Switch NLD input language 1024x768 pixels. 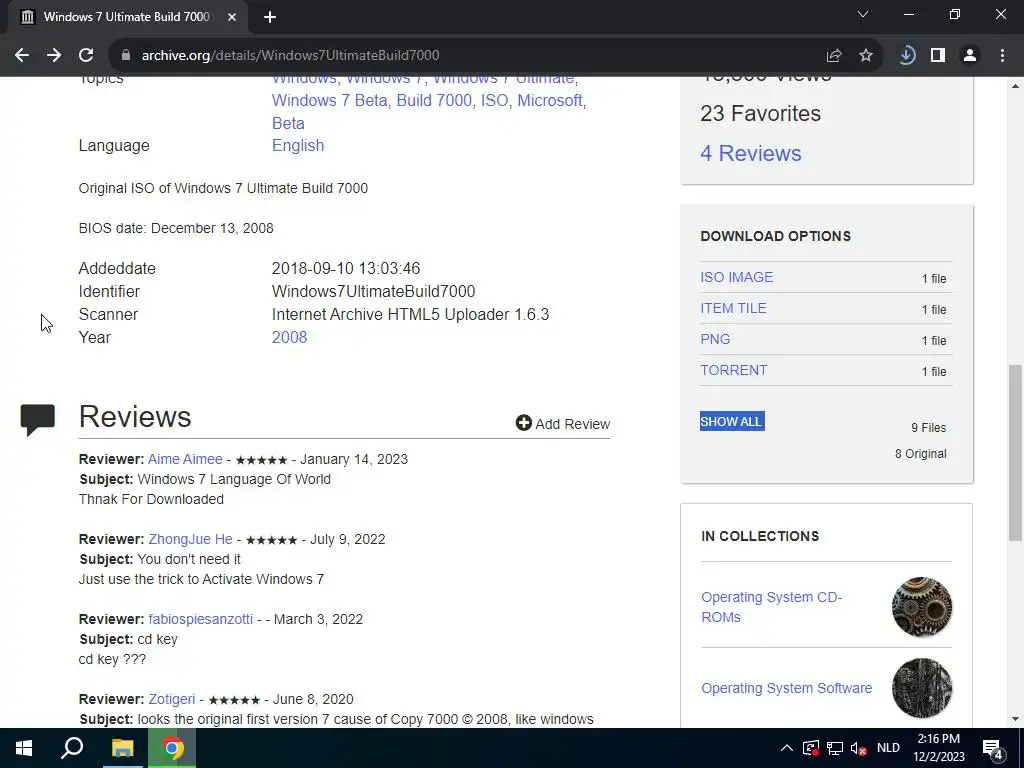click(888, 748)
